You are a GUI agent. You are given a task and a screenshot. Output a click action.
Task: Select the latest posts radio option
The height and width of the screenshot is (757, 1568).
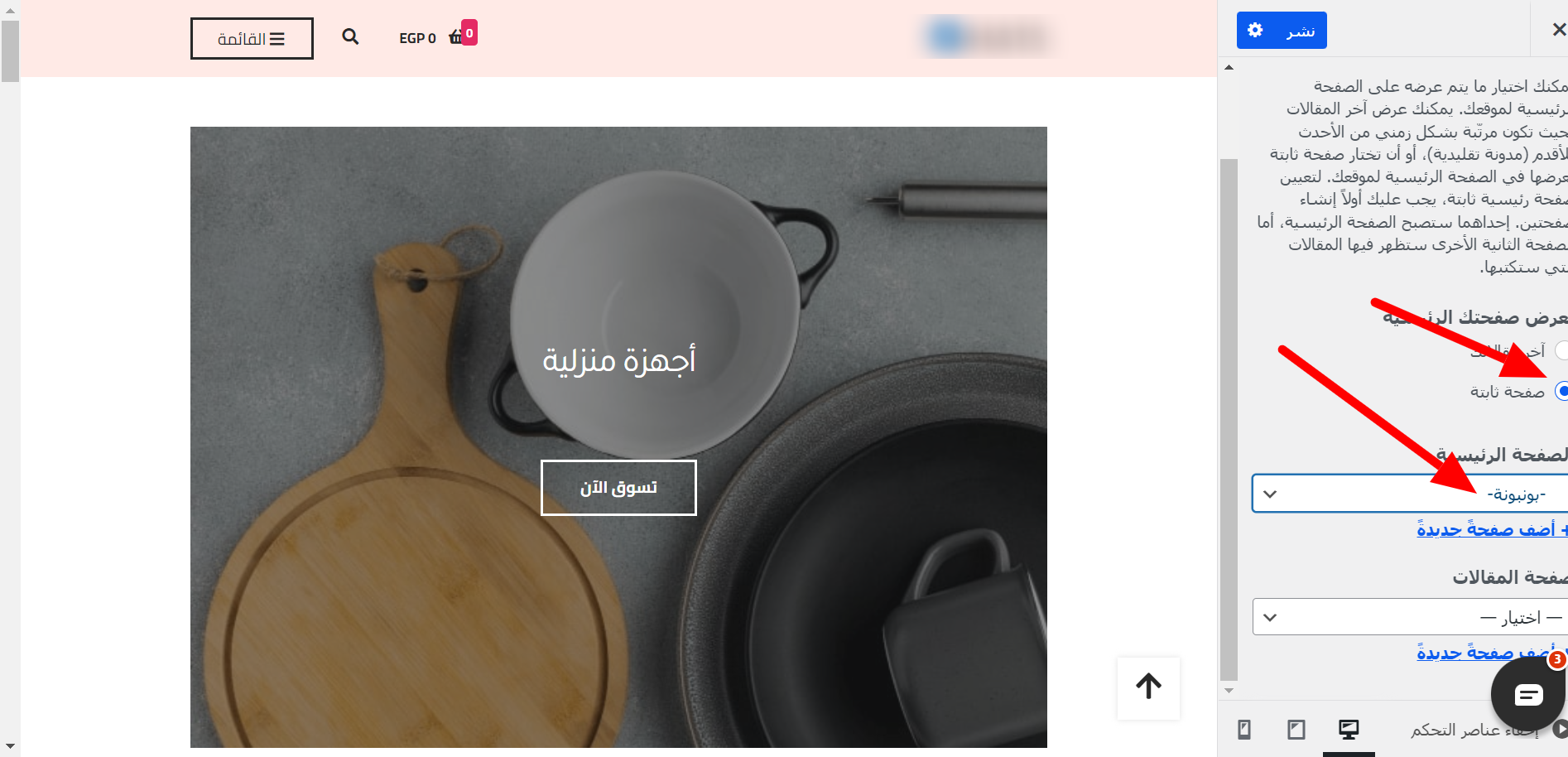click(1561, 350)
